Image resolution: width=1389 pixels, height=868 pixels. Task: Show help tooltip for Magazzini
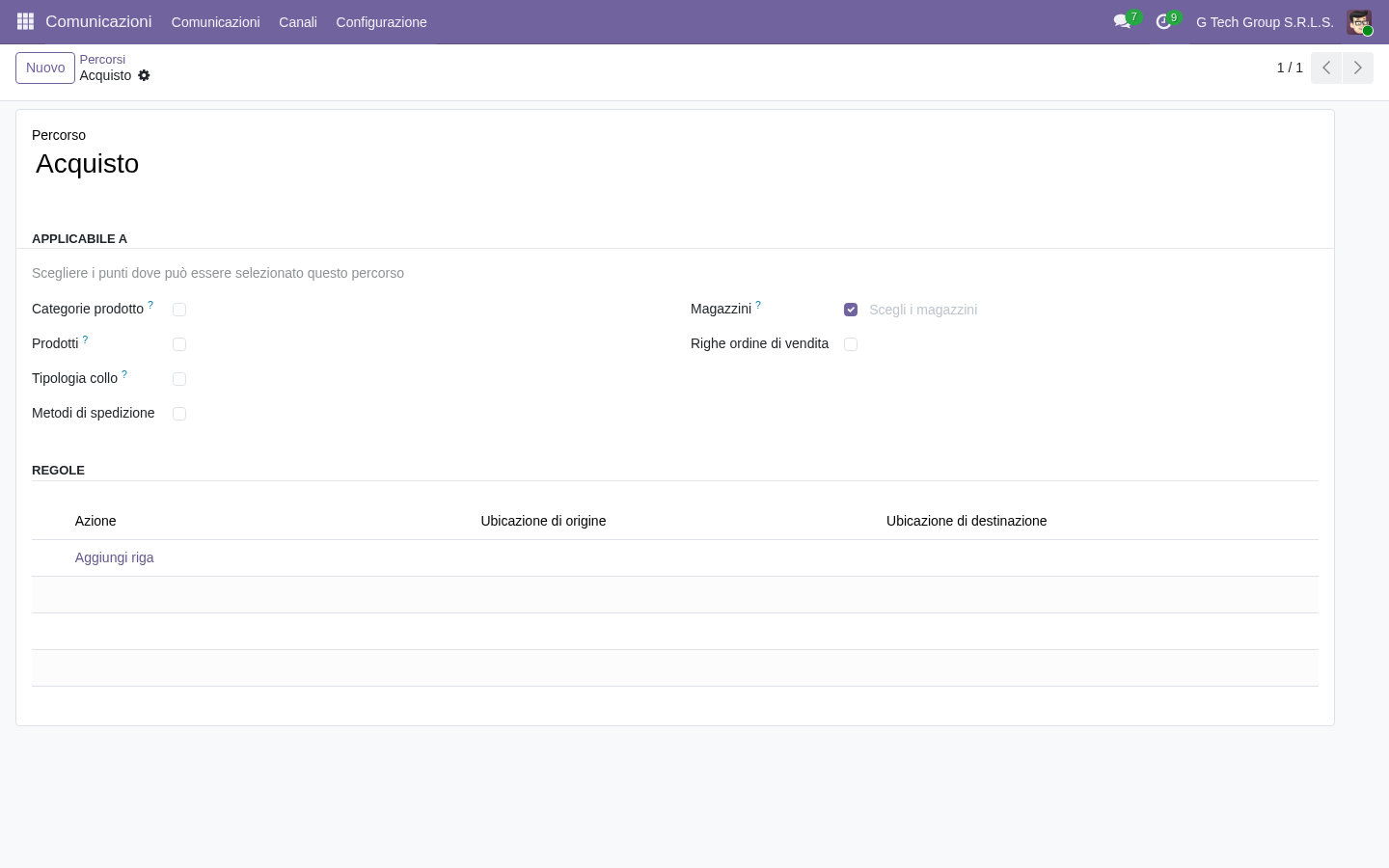click(758, 305)
